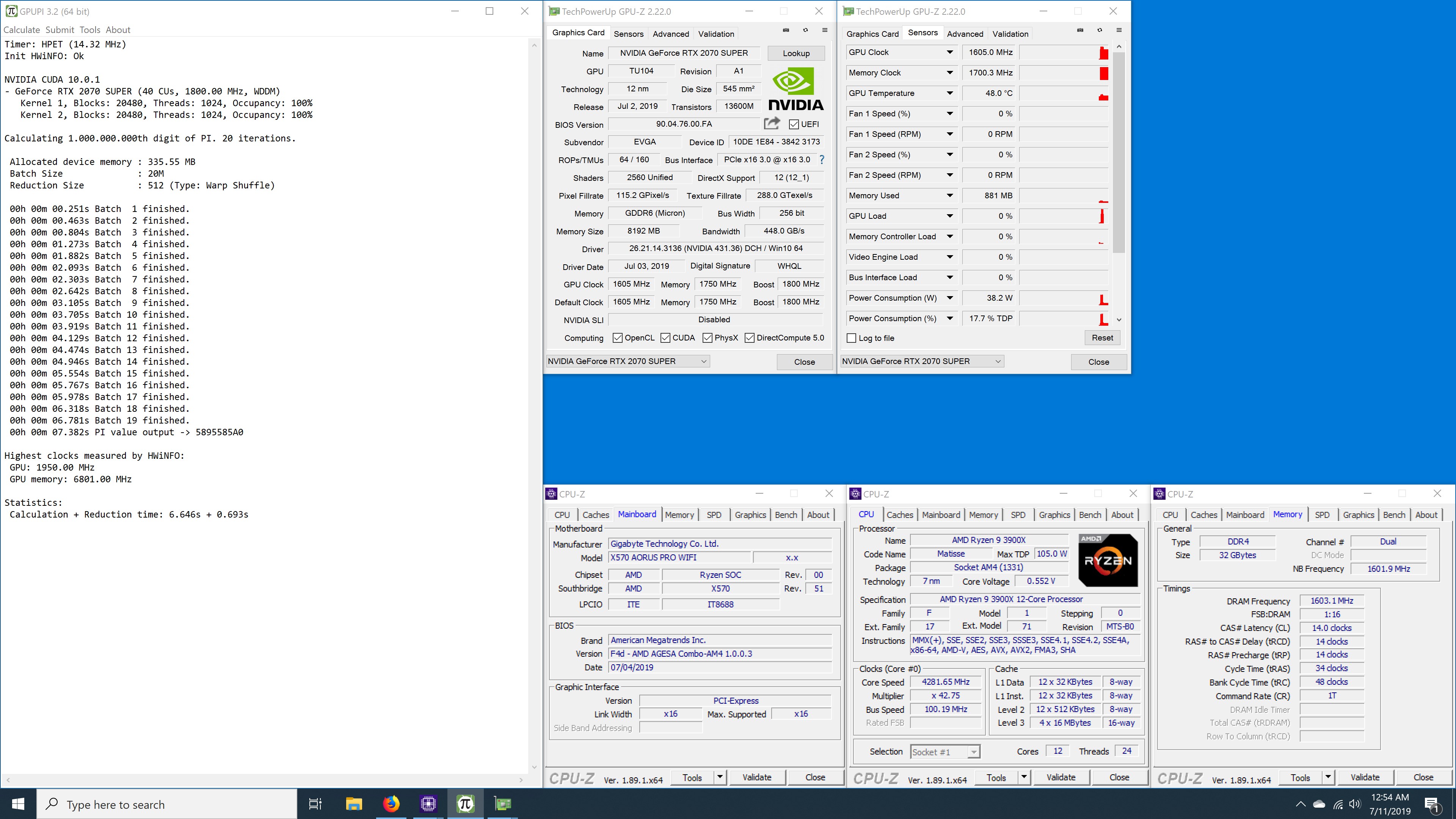
Task: Open the Submit menu in GPUPI
Action: tap(60, 30)
